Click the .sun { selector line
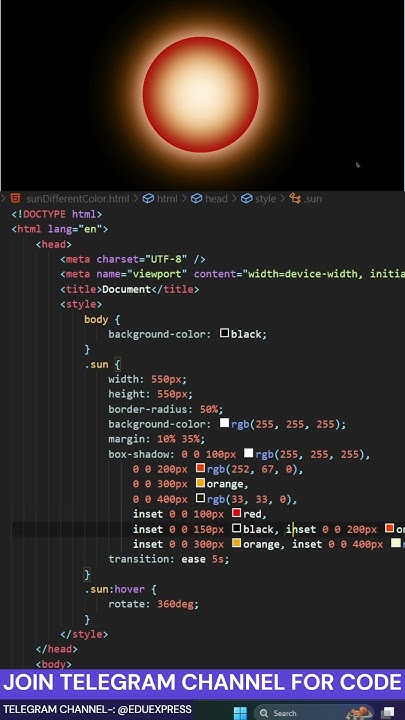The width and height of the screenshot is (405, 720). pyautogui.click(x=102, y=364)
